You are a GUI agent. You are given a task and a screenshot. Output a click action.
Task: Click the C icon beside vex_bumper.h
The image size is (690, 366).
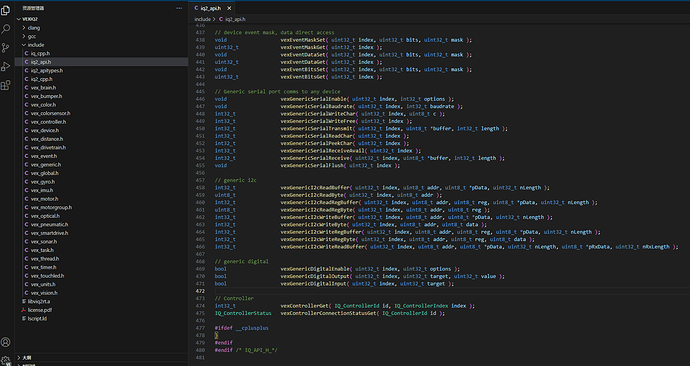coord(26,96)
